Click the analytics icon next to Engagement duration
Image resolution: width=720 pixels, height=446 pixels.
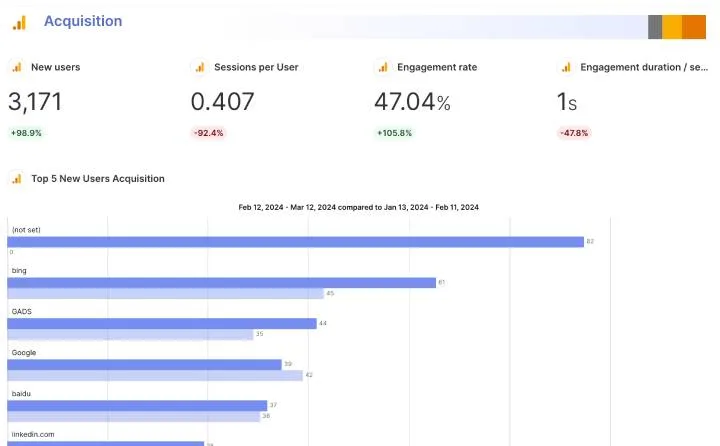click(566, 68)
